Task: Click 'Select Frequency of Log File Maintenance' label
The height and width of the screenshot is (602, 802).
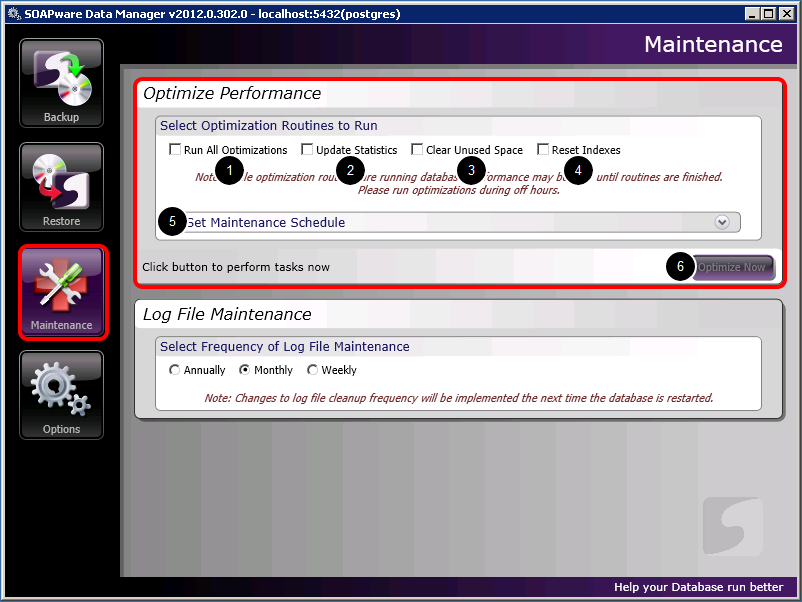Action: (285, 347)
